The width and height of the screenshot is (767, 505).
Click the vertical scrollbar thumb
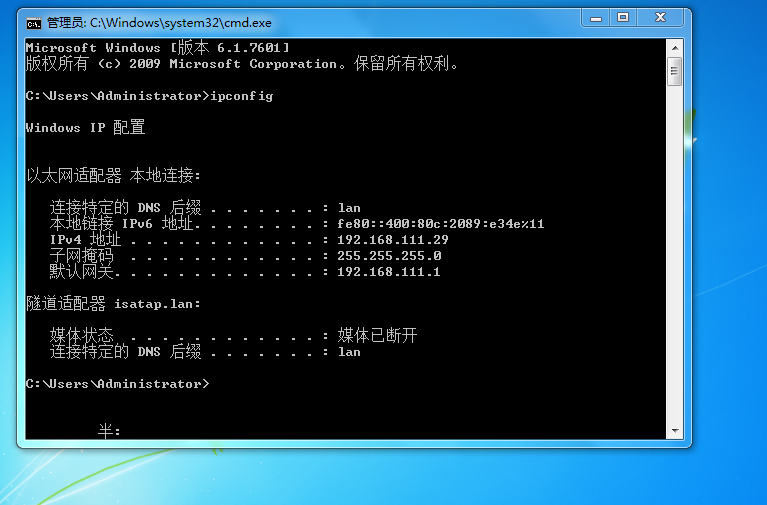[675, 71]
